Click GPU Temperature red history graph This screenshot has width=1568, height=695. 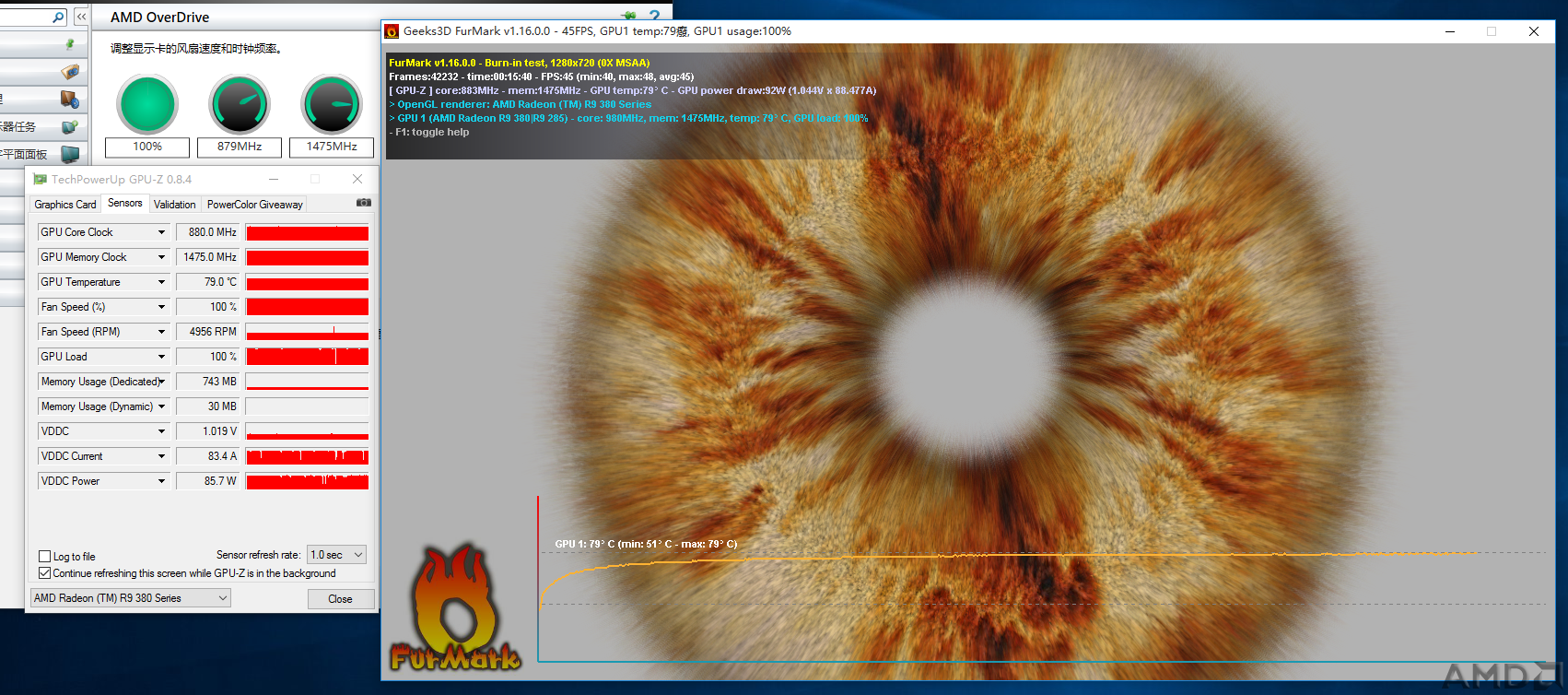click(x=308, y=282)
